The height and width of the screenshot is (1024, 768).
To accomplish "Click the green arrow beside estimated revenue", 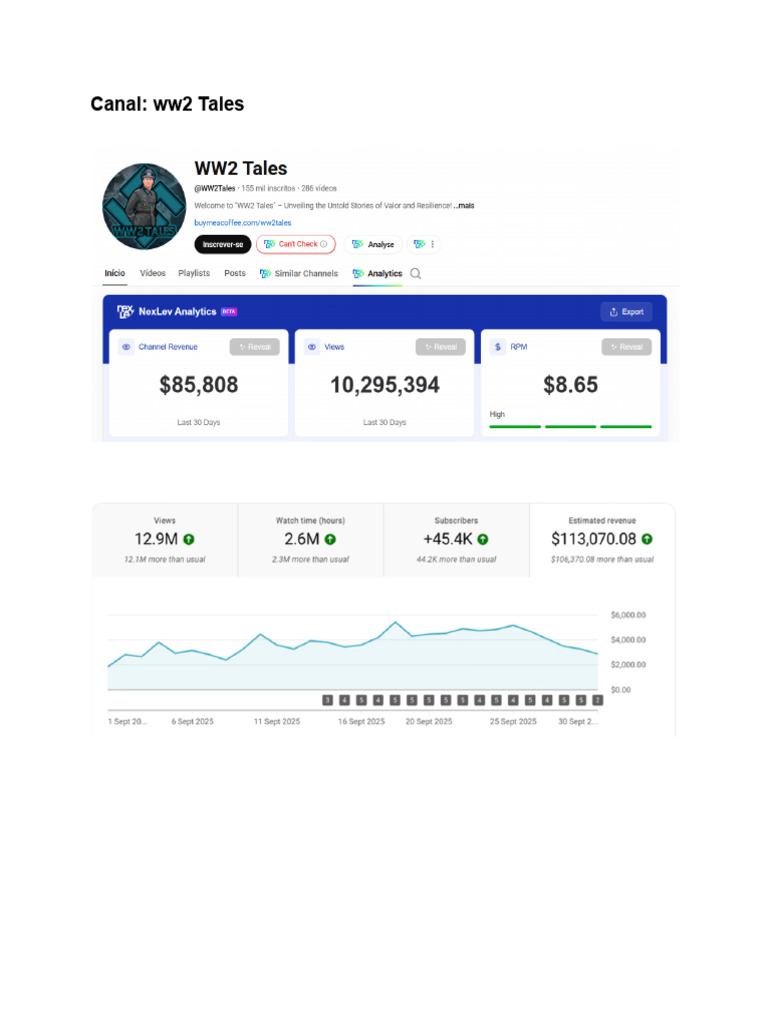I will 647,539.
